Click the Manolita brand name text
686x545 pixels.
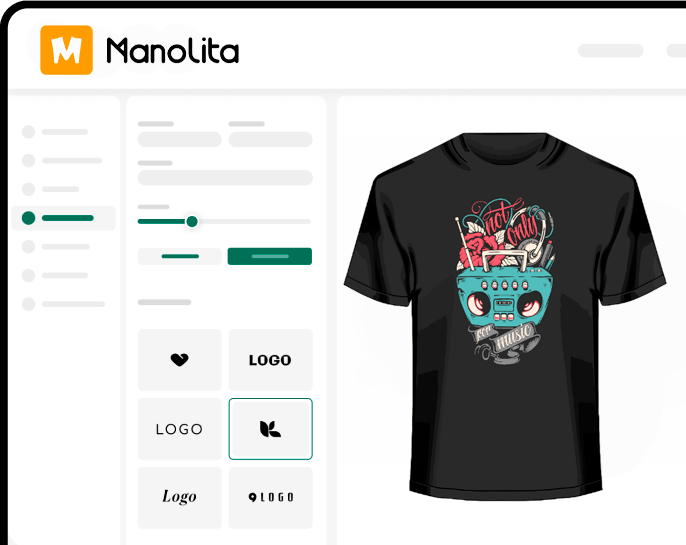(173, 51)
